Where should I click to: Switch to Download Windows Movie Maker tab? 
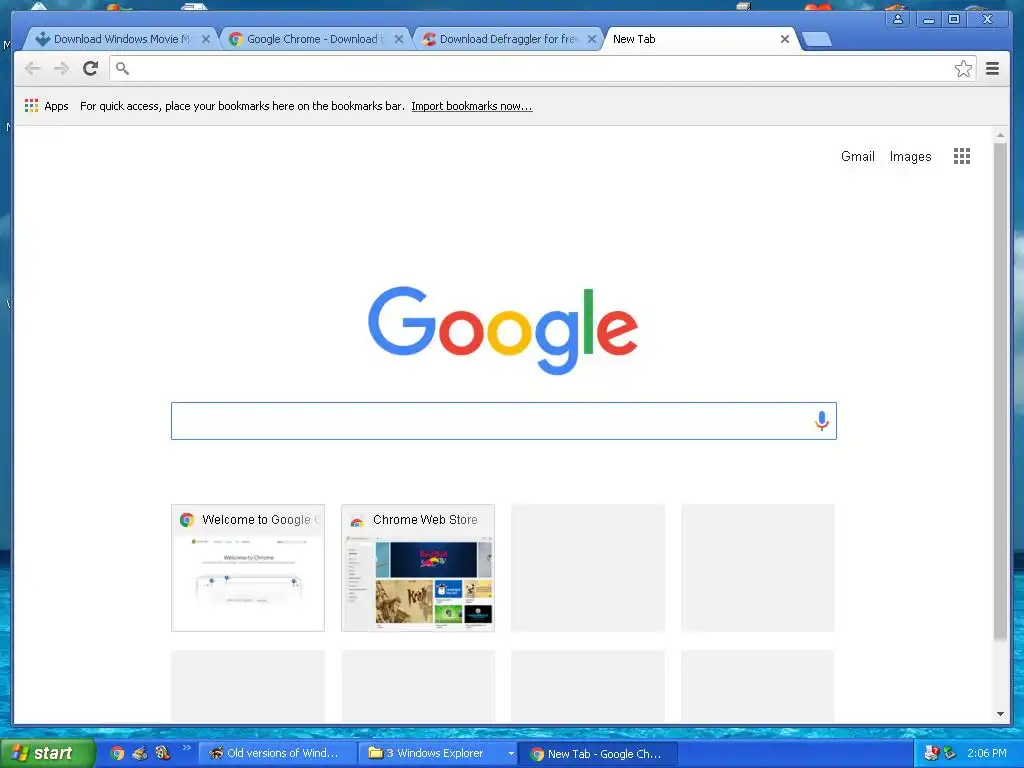pos(121,39)
